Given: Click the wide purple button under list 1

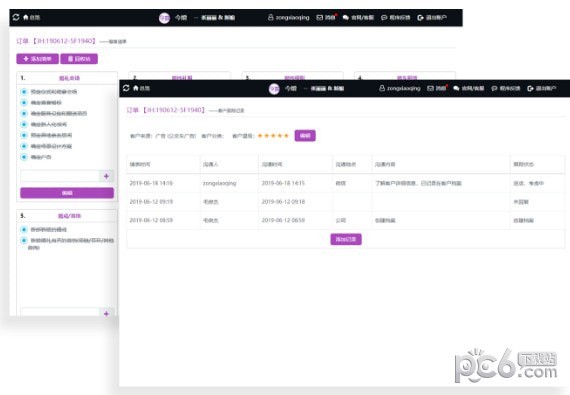Looking at the screenshot, I should click(67, 193).
